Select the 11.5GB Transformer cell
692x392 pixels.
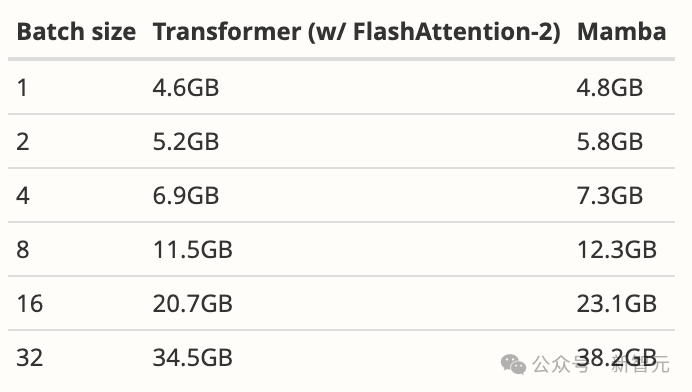(192, 250)
